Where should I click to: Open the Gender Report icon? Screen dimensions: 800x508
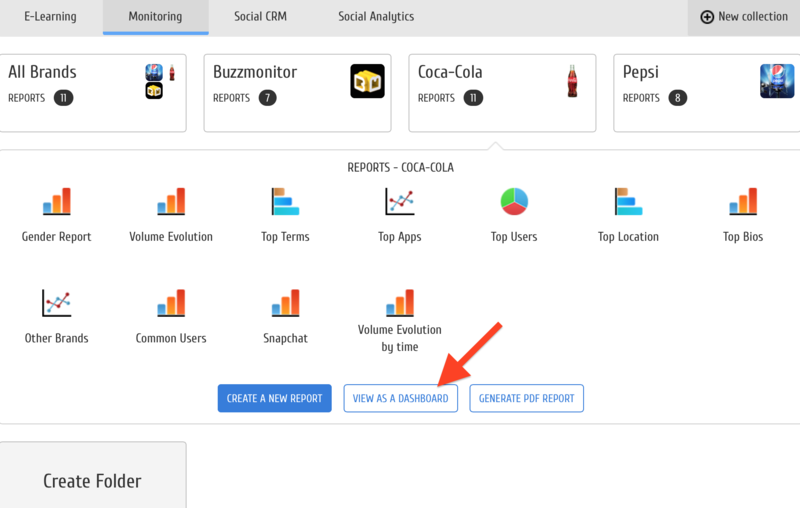tap(57, 202)
